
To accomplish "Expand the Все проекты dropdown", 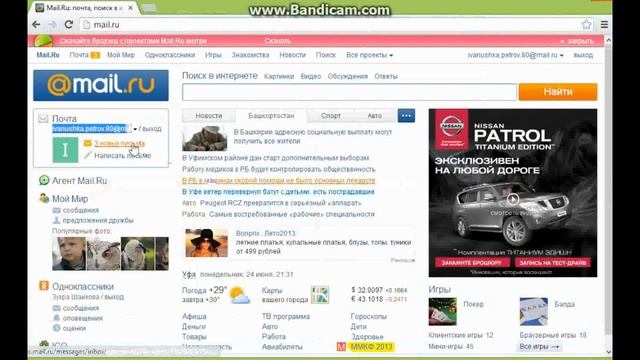I will pyautogui.click(x=369, y=55).
